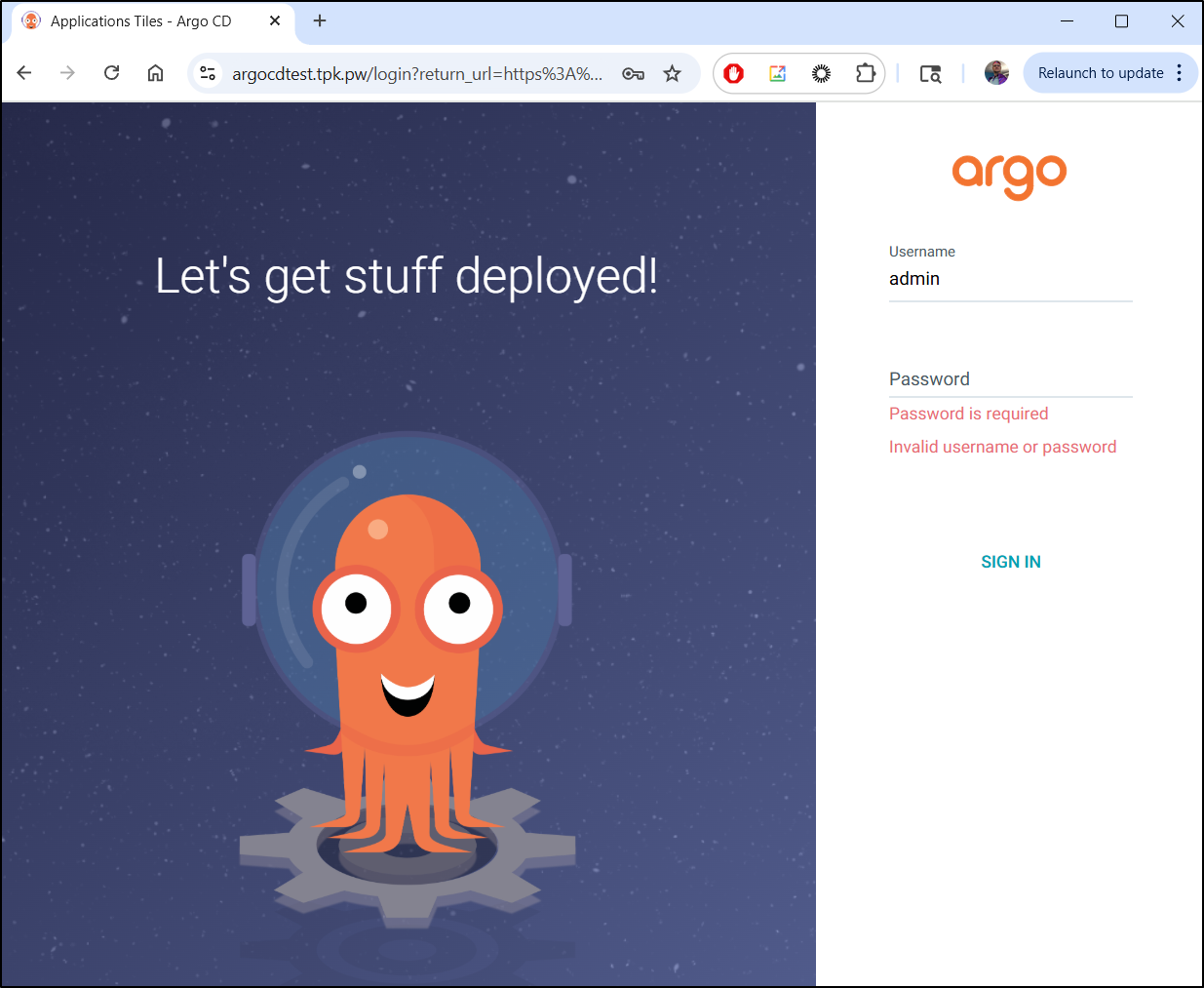This screenshot has height=988, width=1204.
Task: Click the profile avatar picture
Action: tap(995, 73)
